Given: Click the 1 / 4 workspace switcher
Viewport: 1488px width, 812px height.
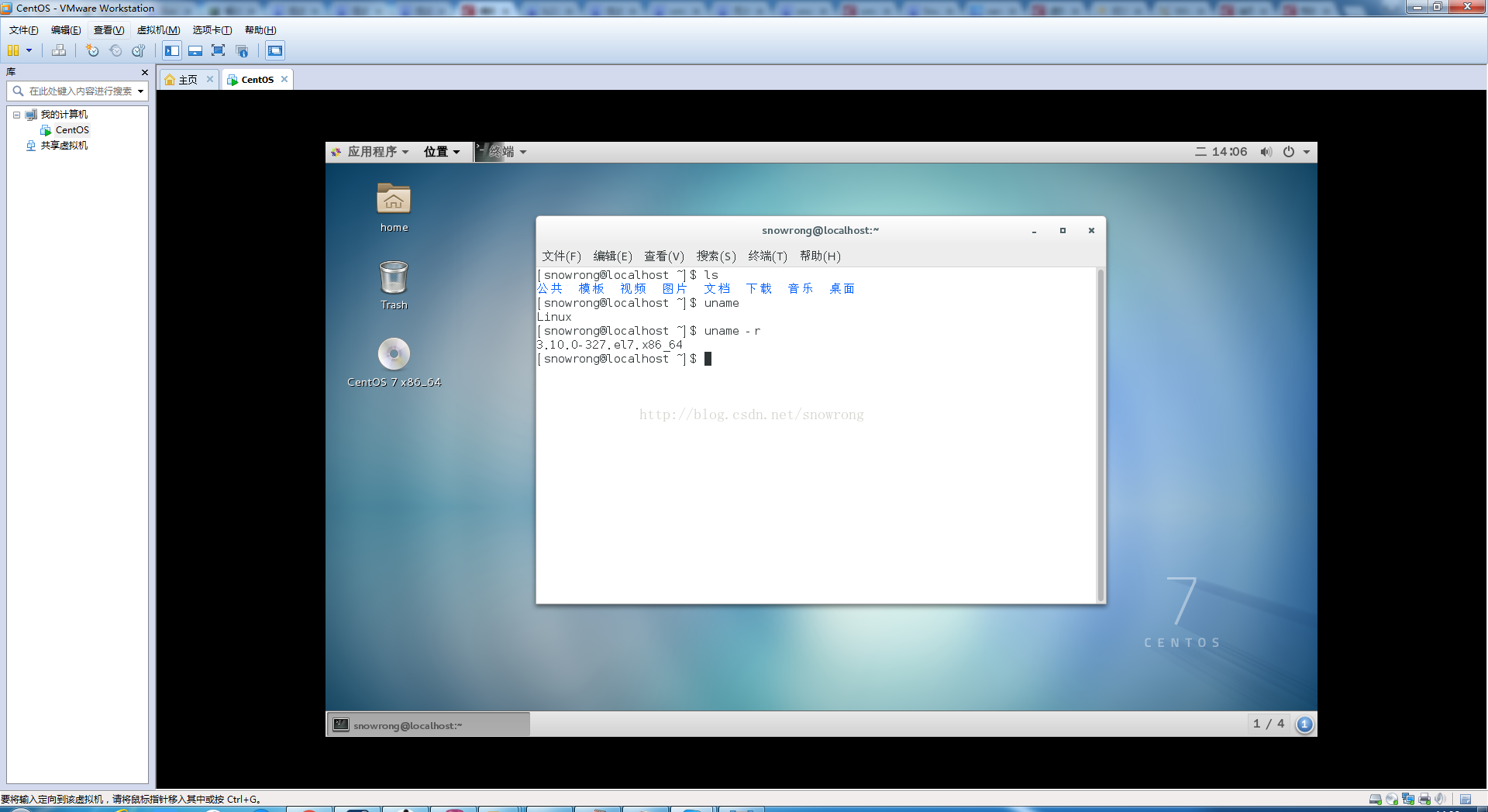Looking at the screenshot, I should pos(1269,724).
